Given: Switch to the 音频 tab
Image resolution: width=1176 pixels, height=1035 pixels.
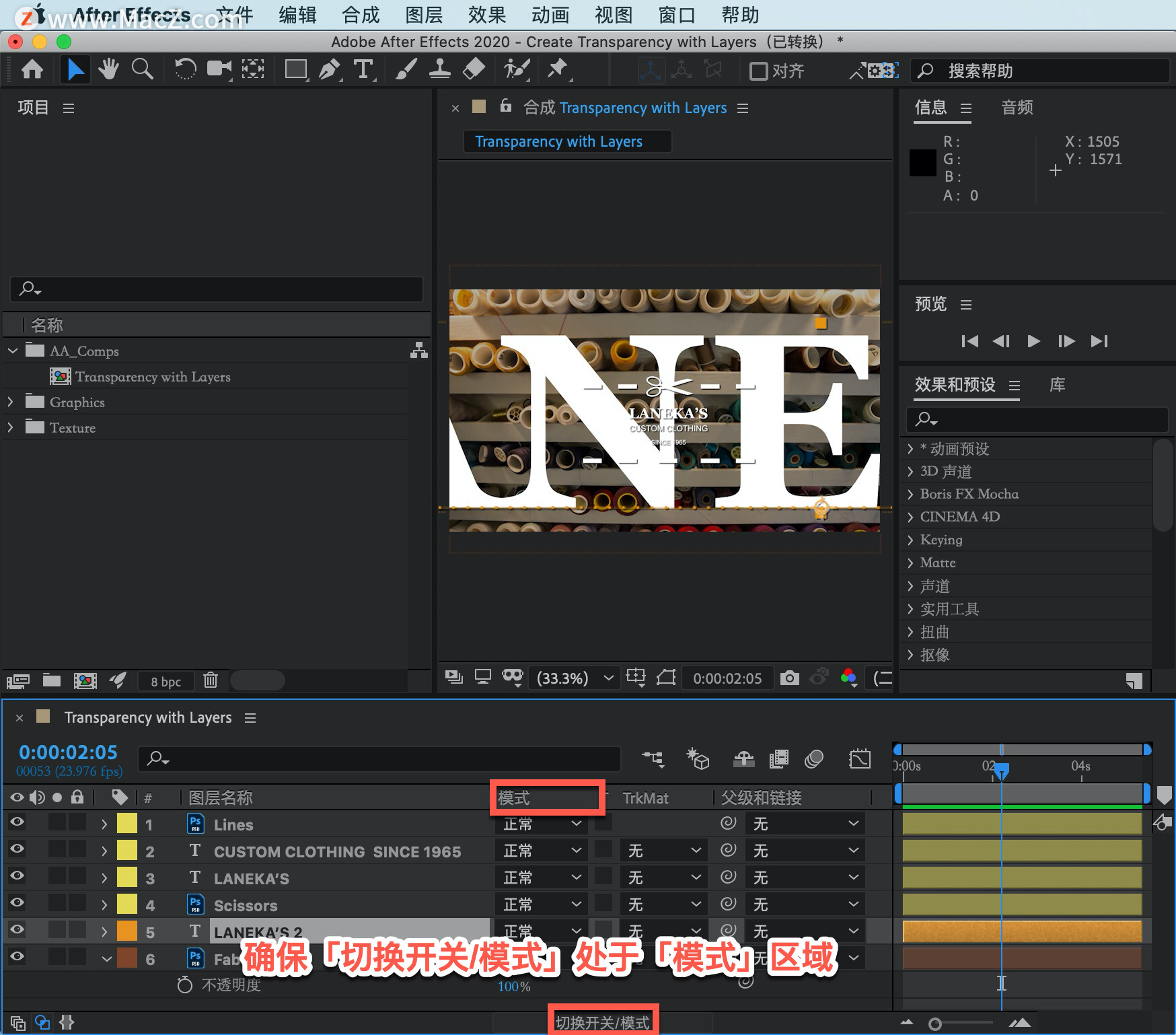Looking at the screenshot, I should pyautogui.click(x=1017, y=108).
